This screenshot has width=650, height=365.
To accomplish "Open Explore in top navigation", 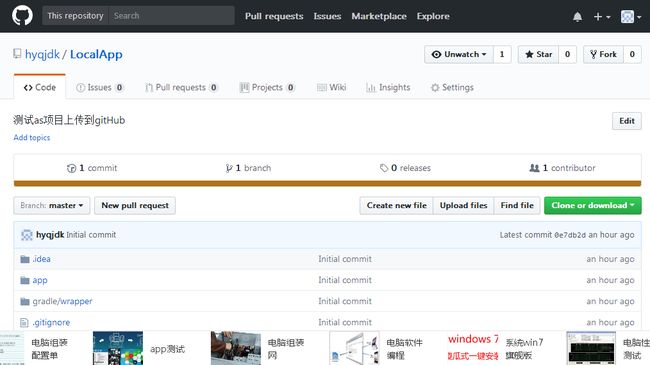I will click(x=433, y=16).
